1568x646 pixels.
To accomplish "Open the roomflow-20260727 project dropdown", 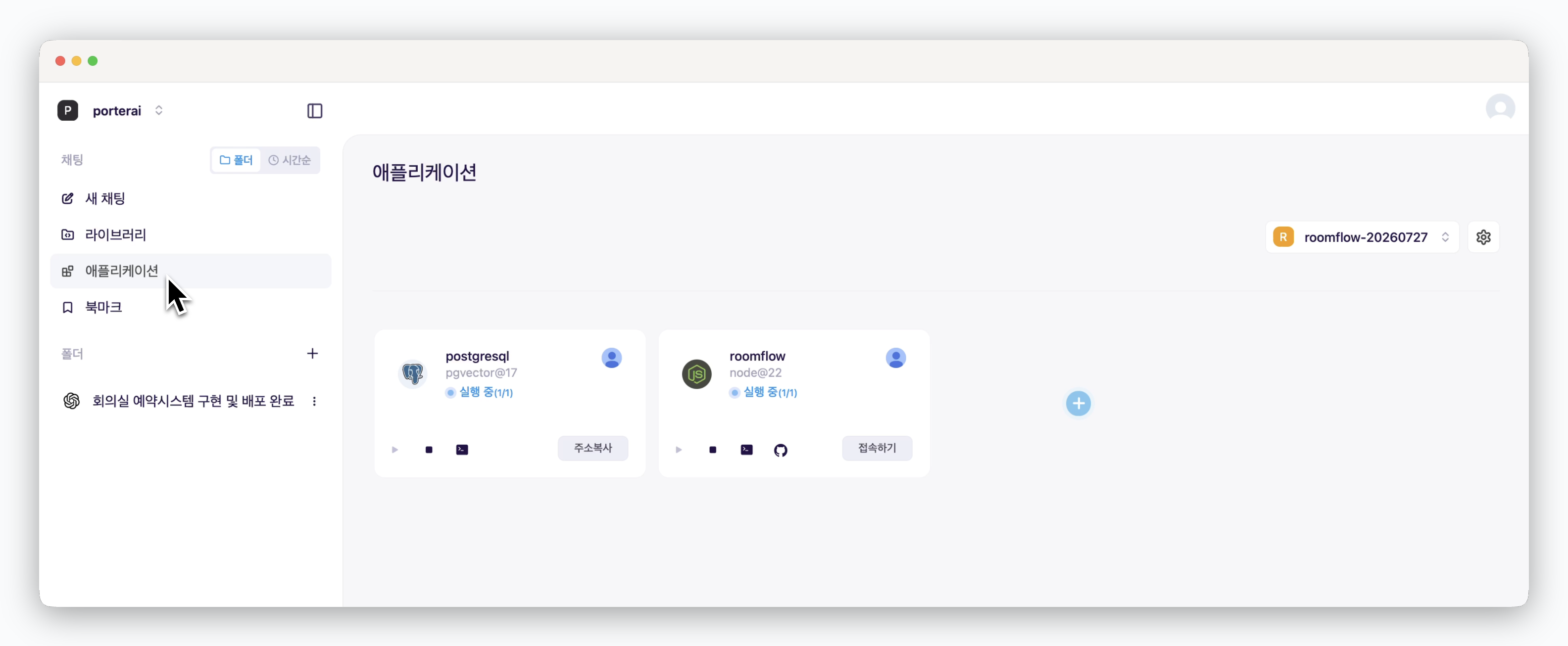I will coord(1362,236).
